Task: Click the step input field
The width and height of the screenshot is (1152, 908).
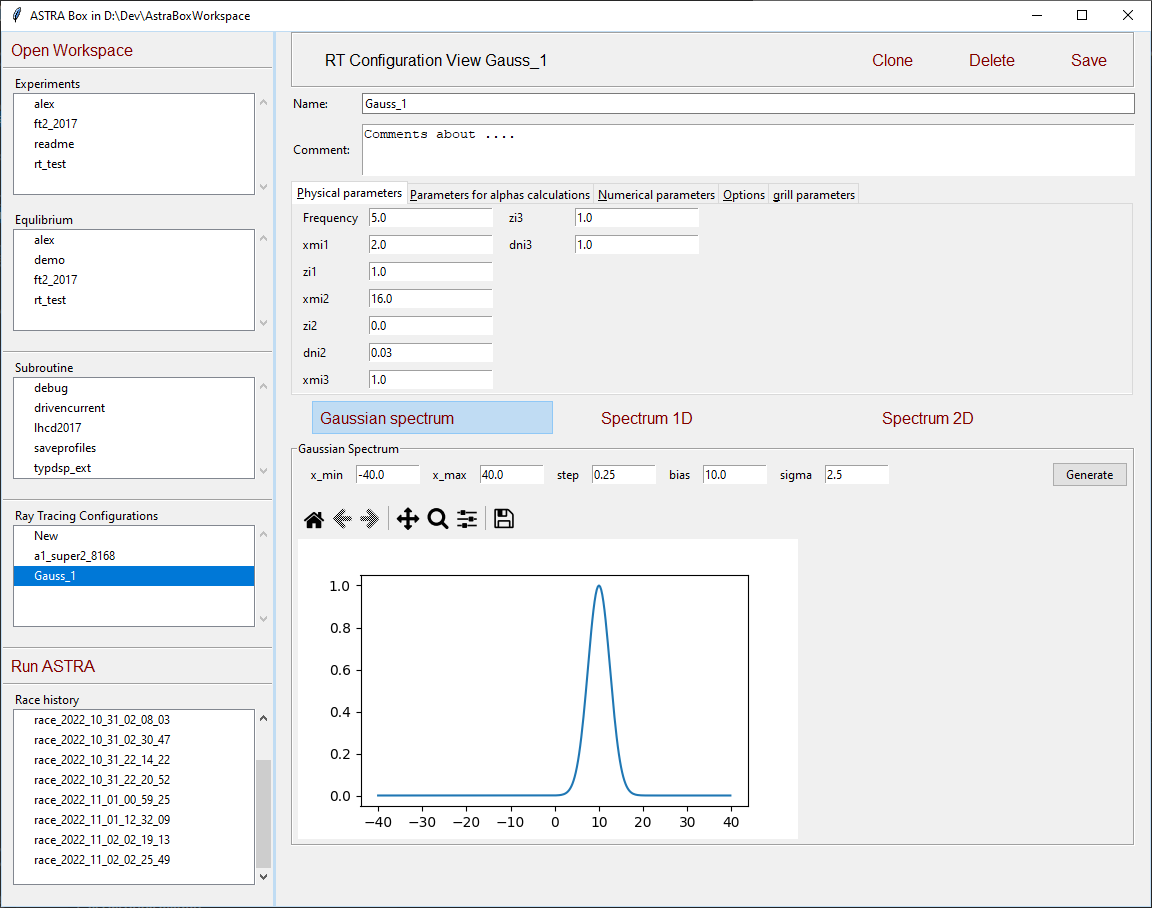Action: click(624, 475)
